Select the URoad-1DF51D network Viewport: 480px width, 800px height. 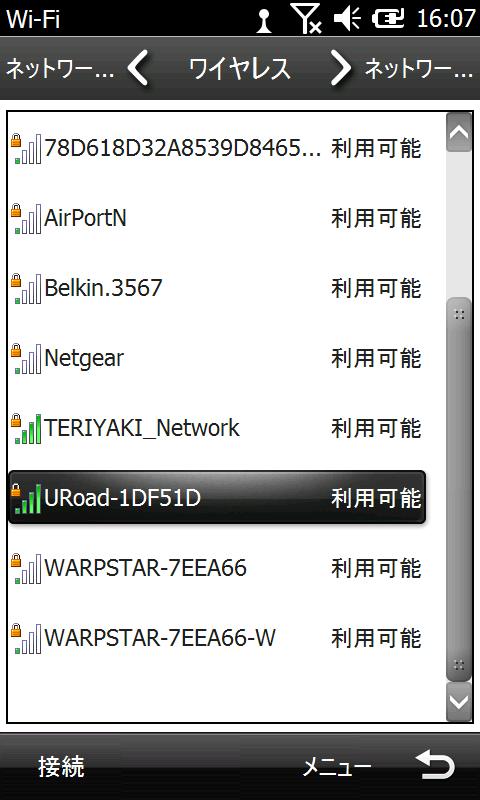(217, 497)
